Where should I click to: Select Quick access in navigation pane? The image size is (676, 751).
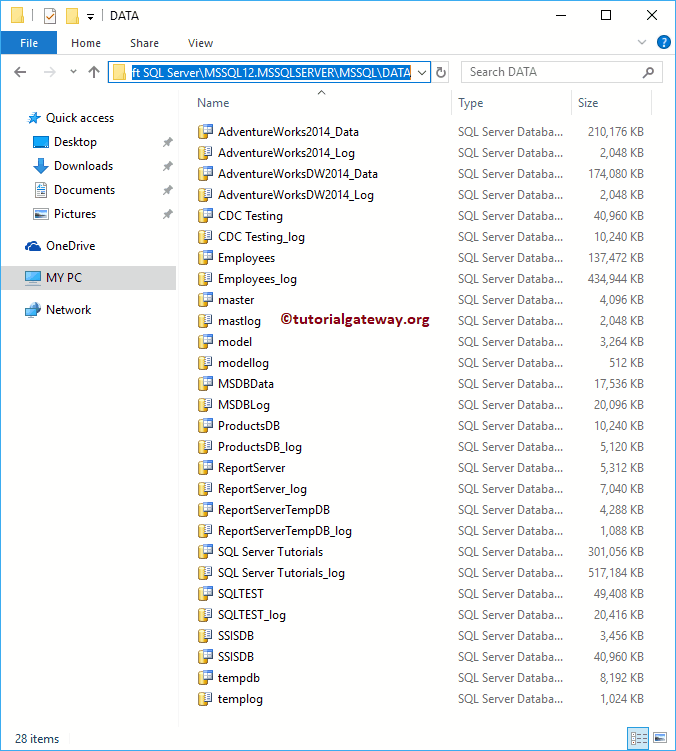point(80,118)
